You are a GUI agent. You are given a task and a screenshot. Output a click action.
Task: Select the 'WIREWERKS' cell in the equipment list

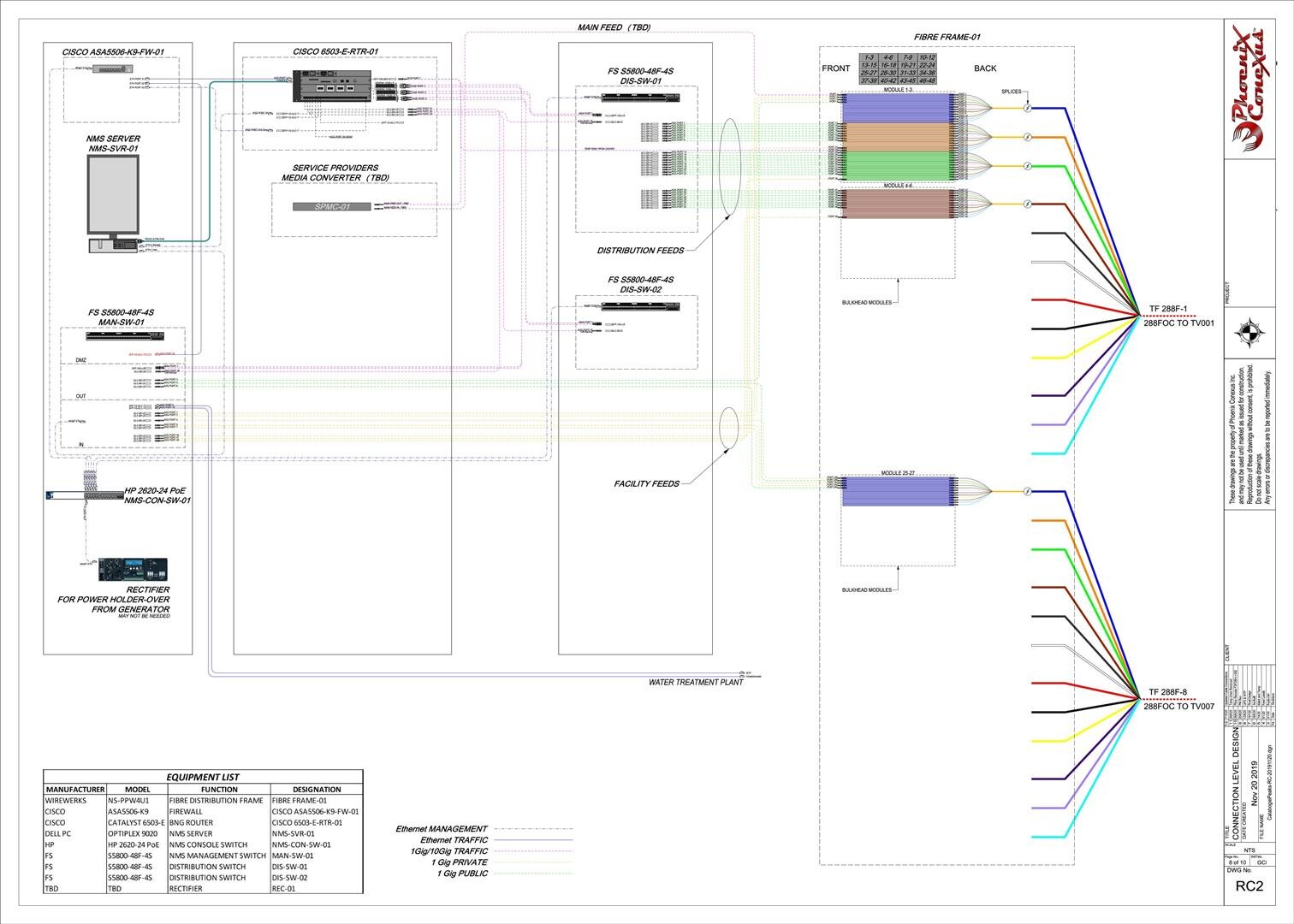tap(74, 800)
